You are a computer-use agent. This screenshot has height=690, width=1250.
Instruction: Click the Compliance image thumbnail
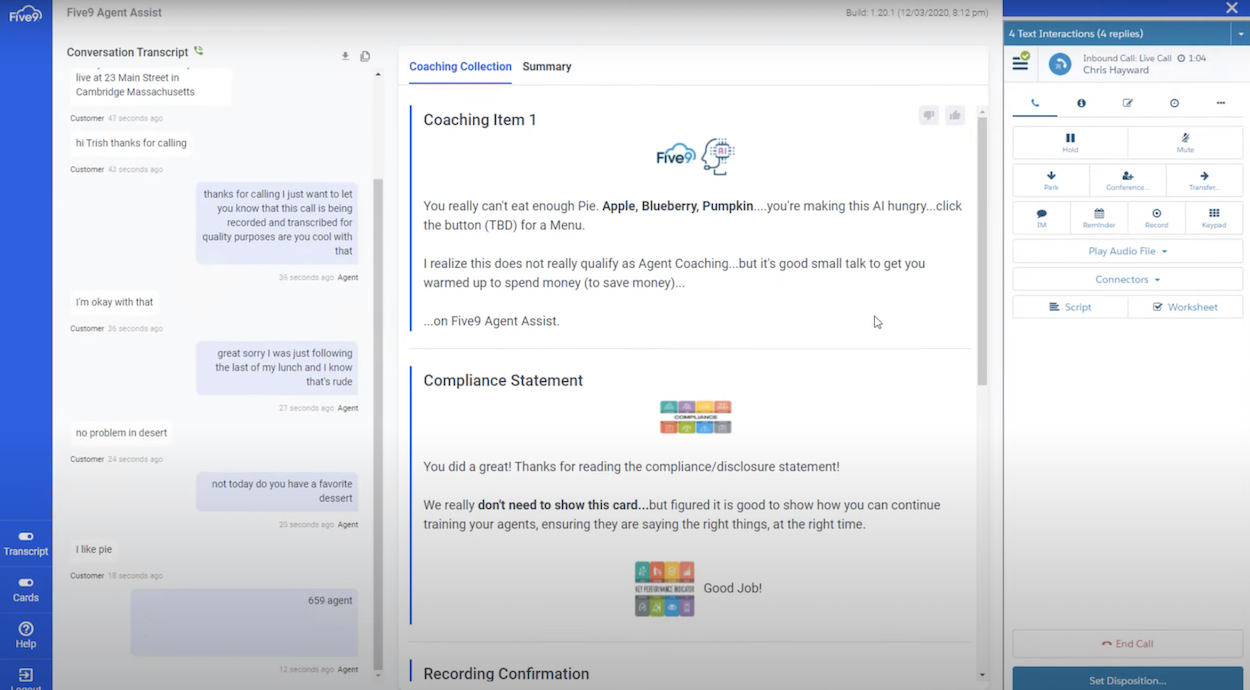click(695, 417)
